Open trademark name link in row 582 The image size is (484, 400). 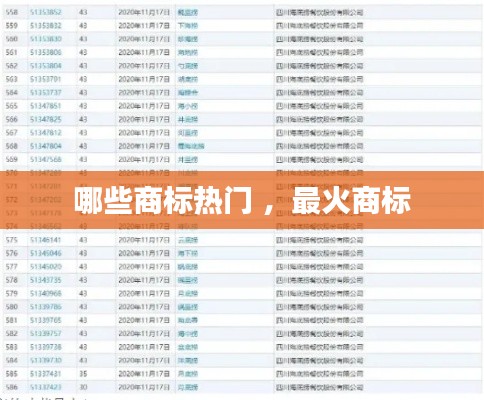[188, 334]
